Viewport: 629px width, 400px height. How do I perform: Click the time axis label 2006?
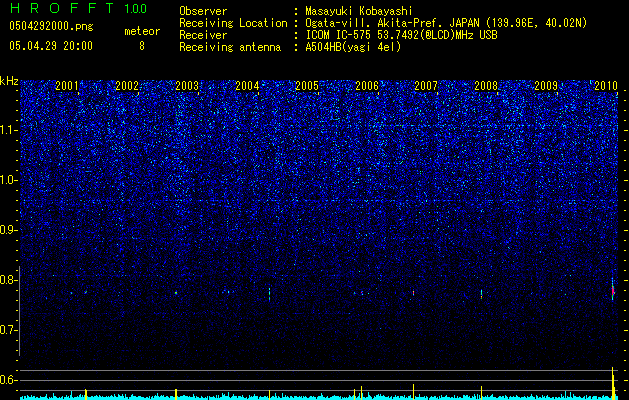point(367,85)
